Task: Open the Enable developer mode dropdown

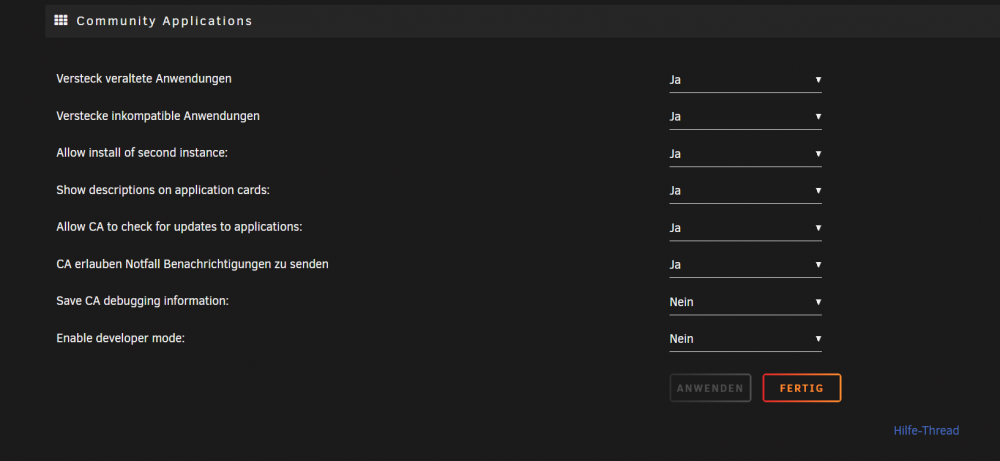Action: coord(745,339)
